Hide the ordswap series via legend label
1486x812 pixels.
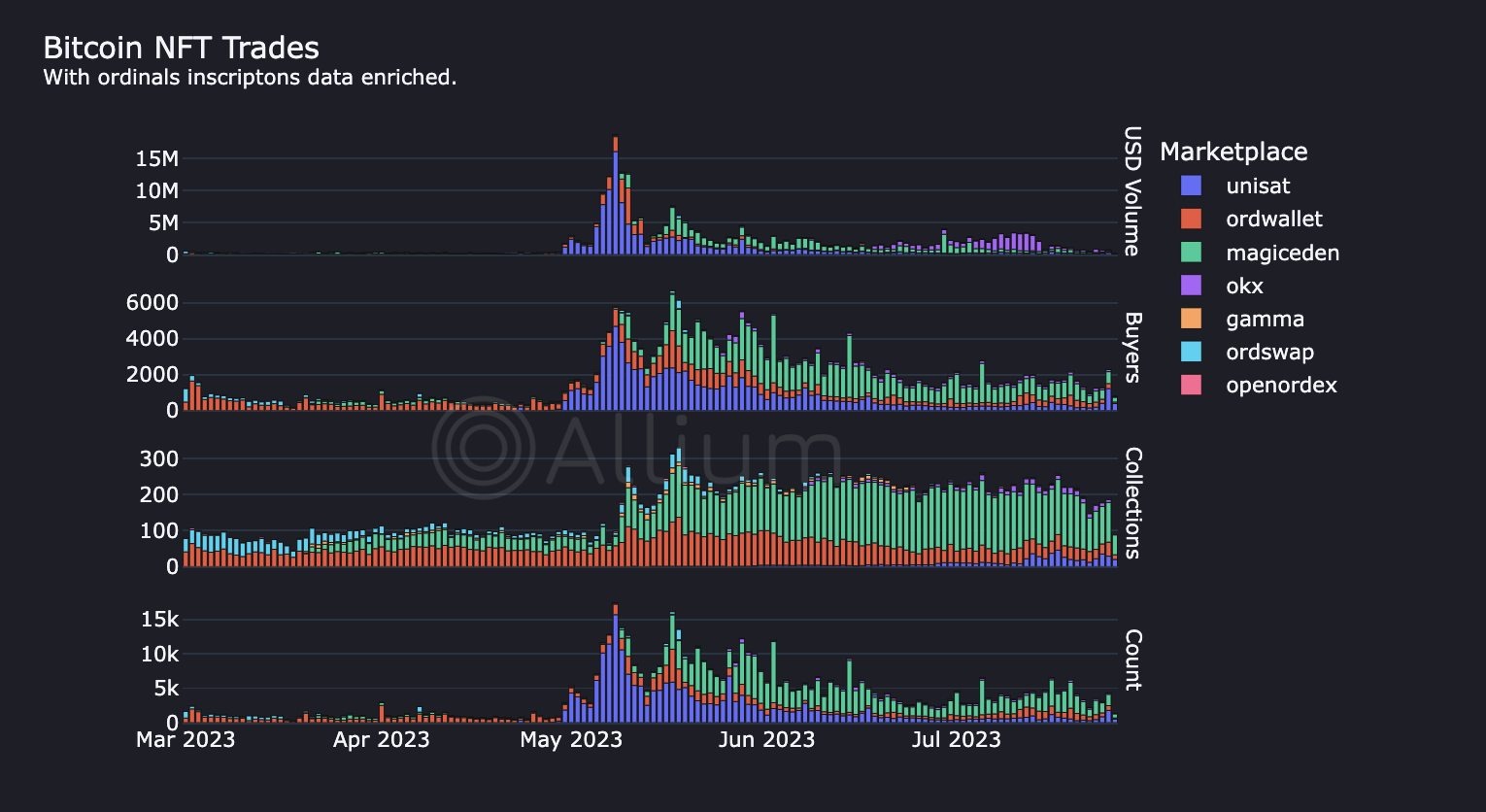click(1269, 353)
